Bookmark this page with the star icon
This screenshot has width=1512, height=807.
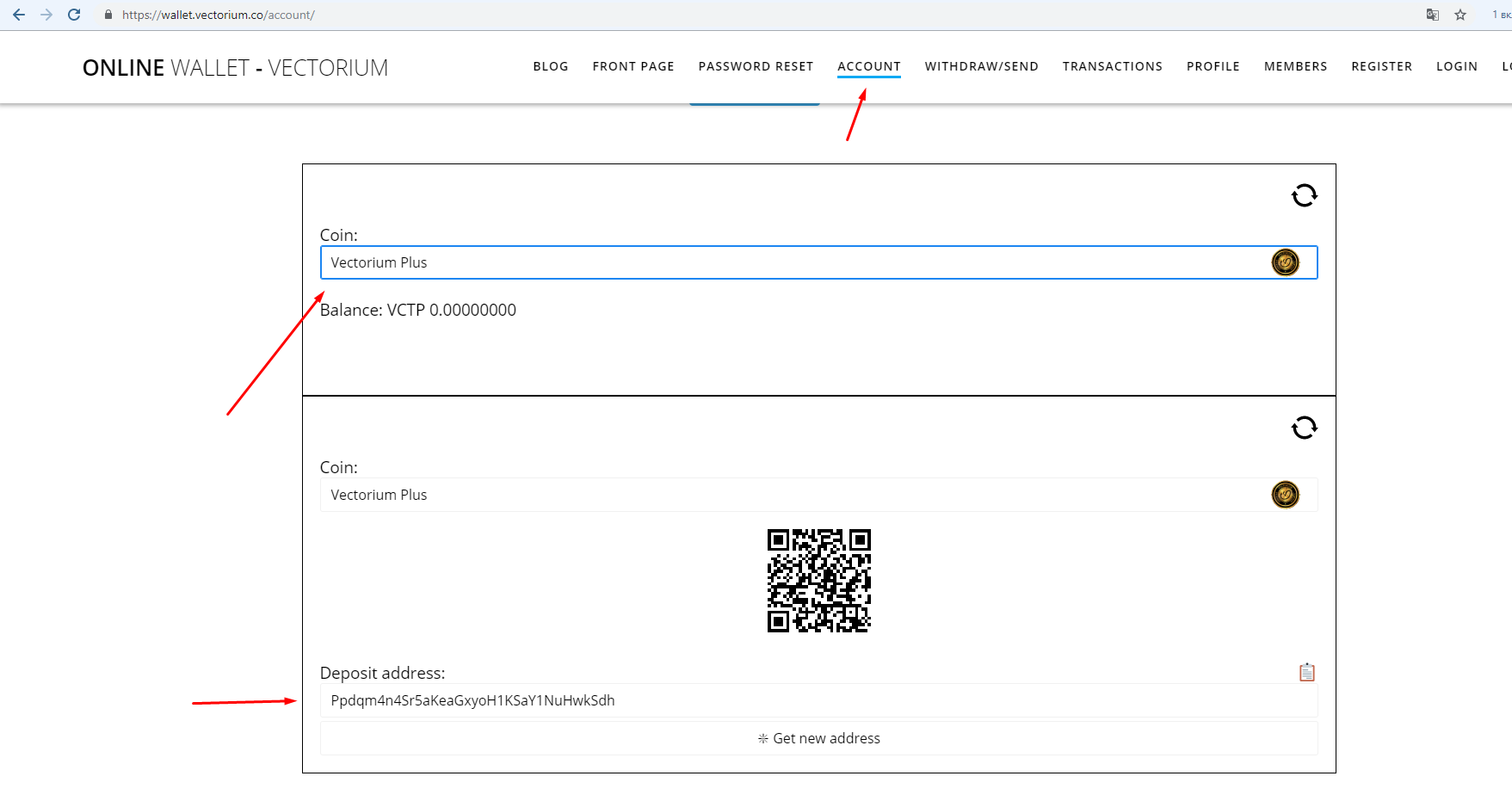[1460, 15]
